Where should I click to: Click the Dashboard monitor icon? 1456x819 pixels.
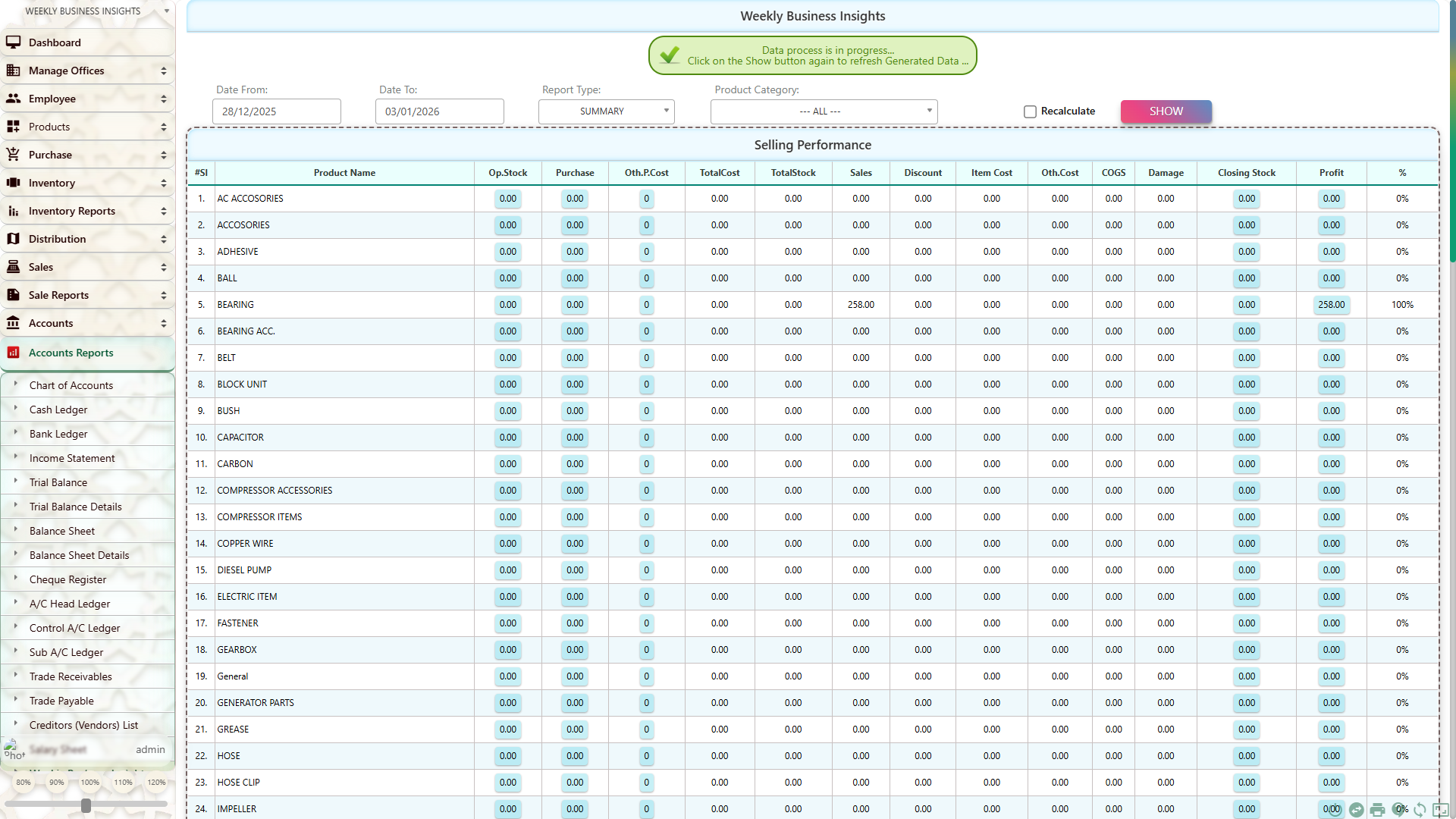coord(14,42)
